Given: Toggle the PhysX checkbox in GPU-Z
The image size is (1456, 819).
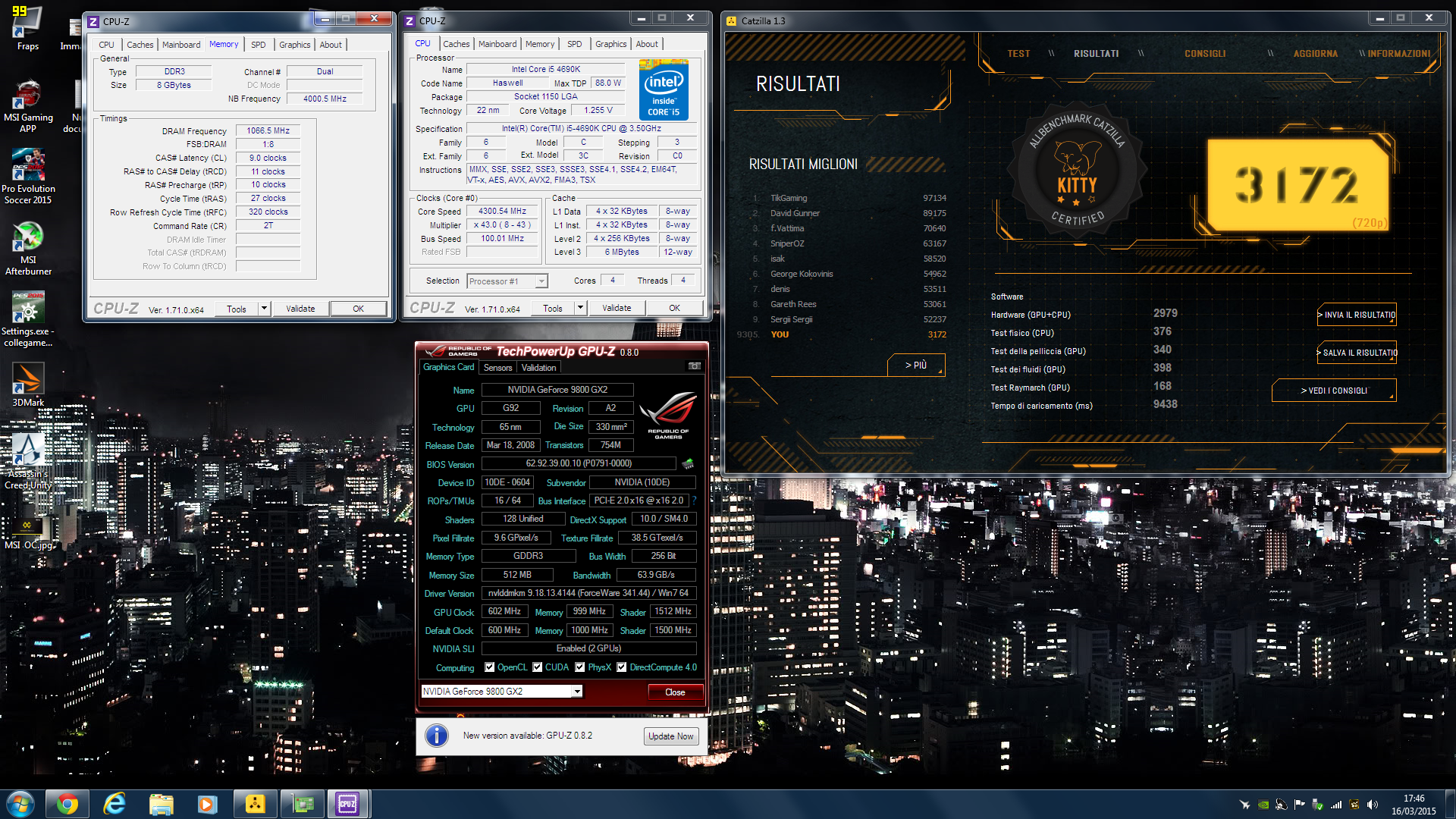Looking at the screenshot, I should tap(579, 667).
